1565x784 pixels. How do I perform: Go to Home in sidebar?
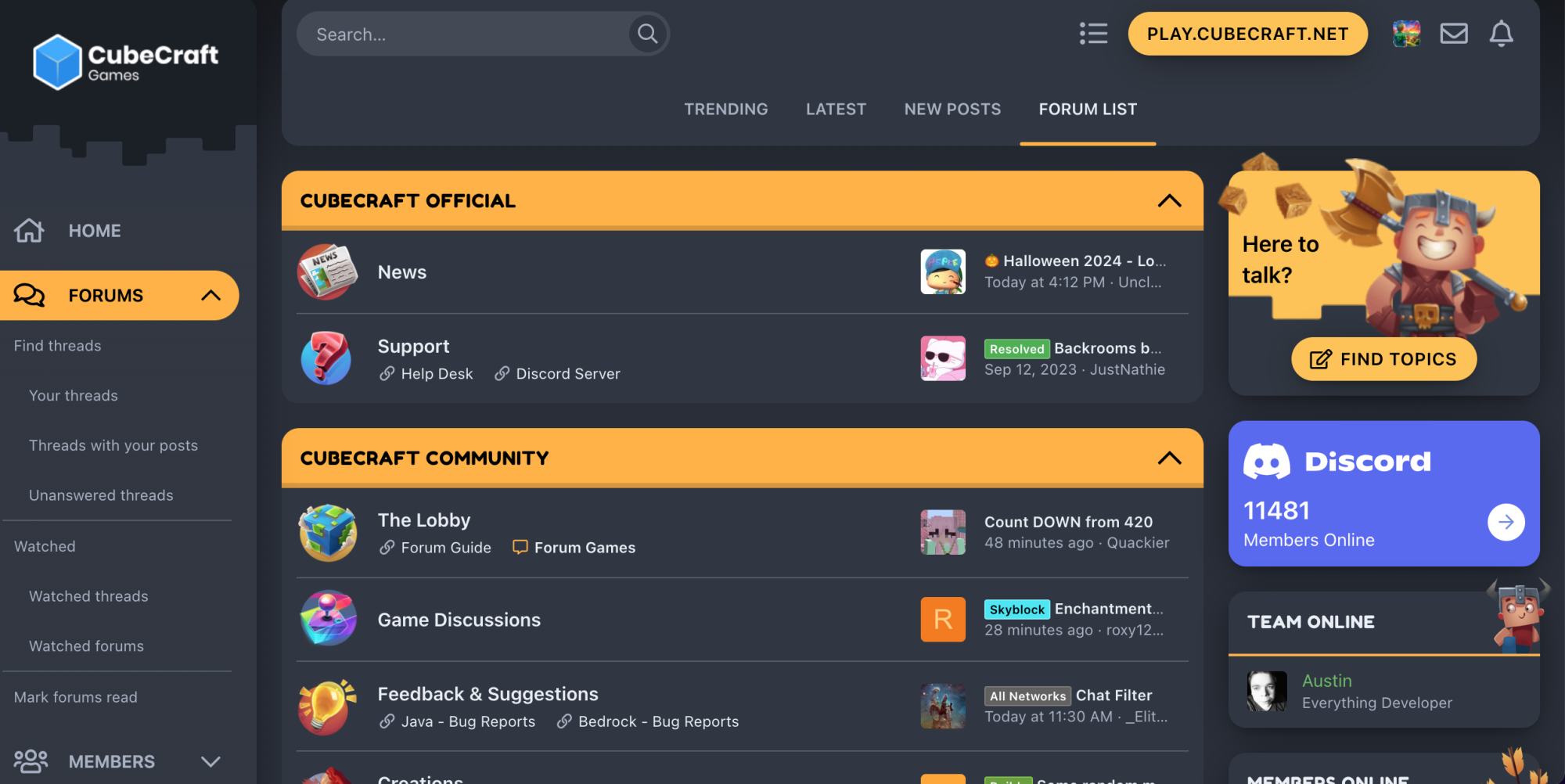(x=95, y=231)
